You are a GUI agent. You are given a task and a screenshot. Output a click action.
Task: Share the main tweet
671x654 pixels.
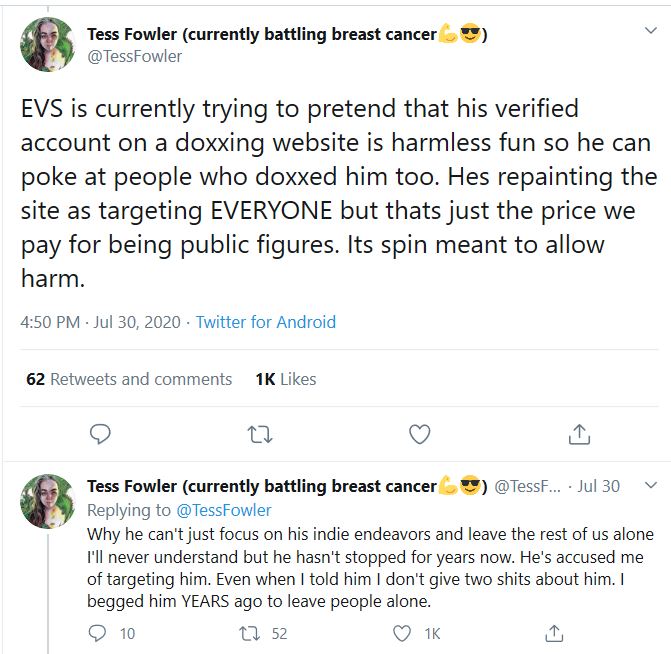tap(579, 434)
